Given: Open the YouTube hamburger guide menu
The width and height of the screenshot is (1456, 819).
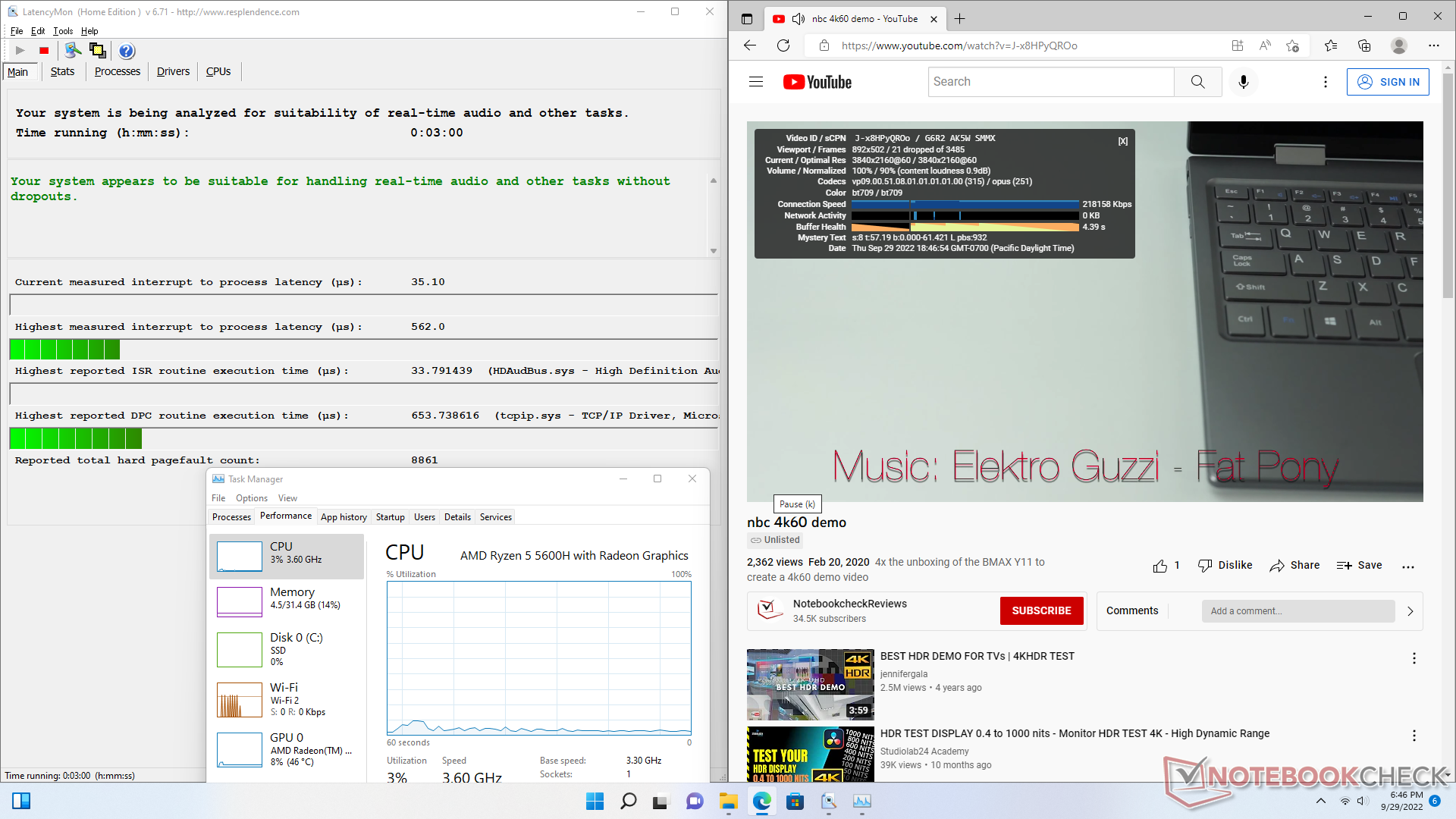Looking at the screenshot, I should [x=755, y=82].
